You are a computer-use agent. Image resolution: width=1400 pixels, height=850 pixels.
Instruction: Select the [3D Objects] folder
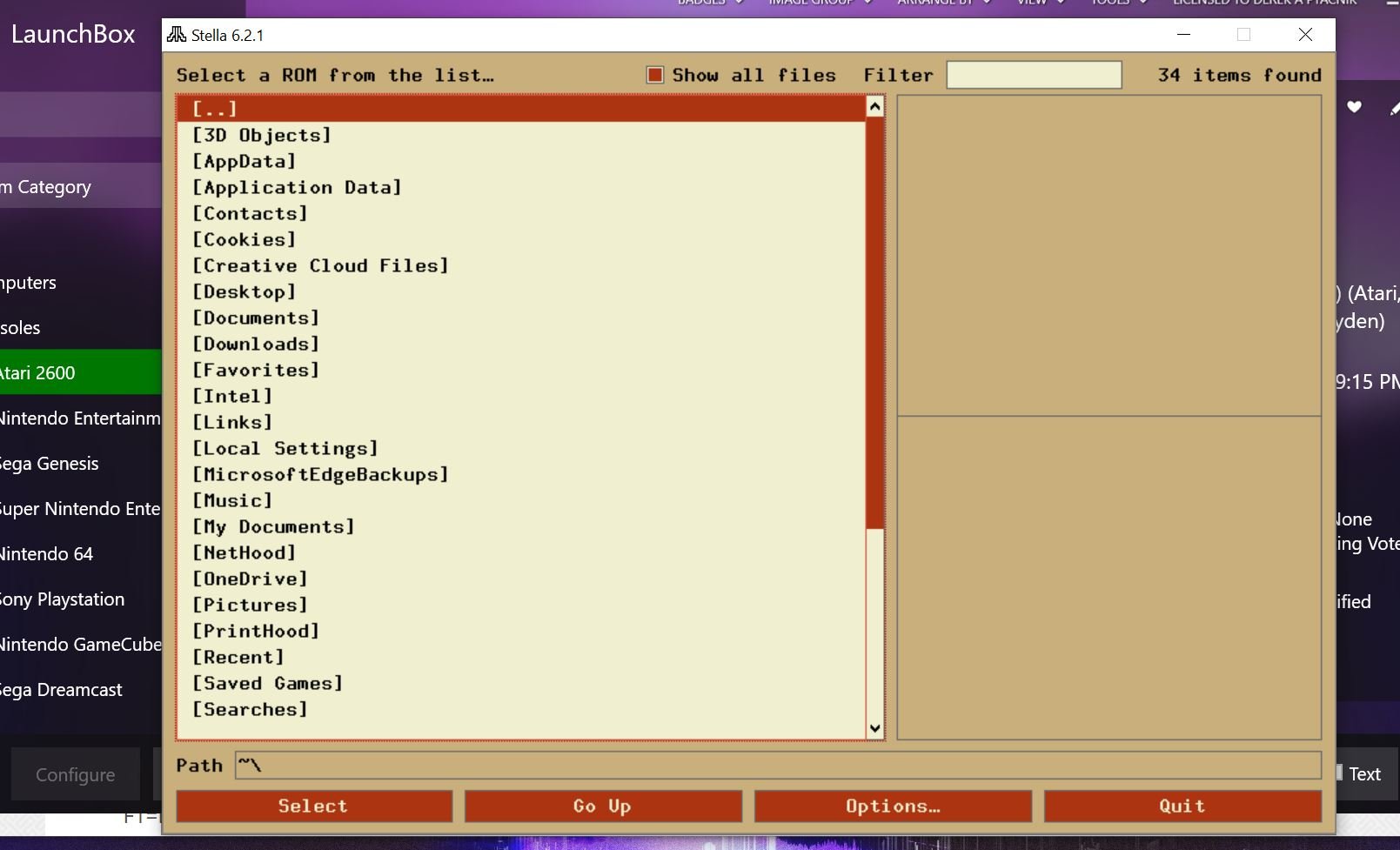[x=521, y=135]
